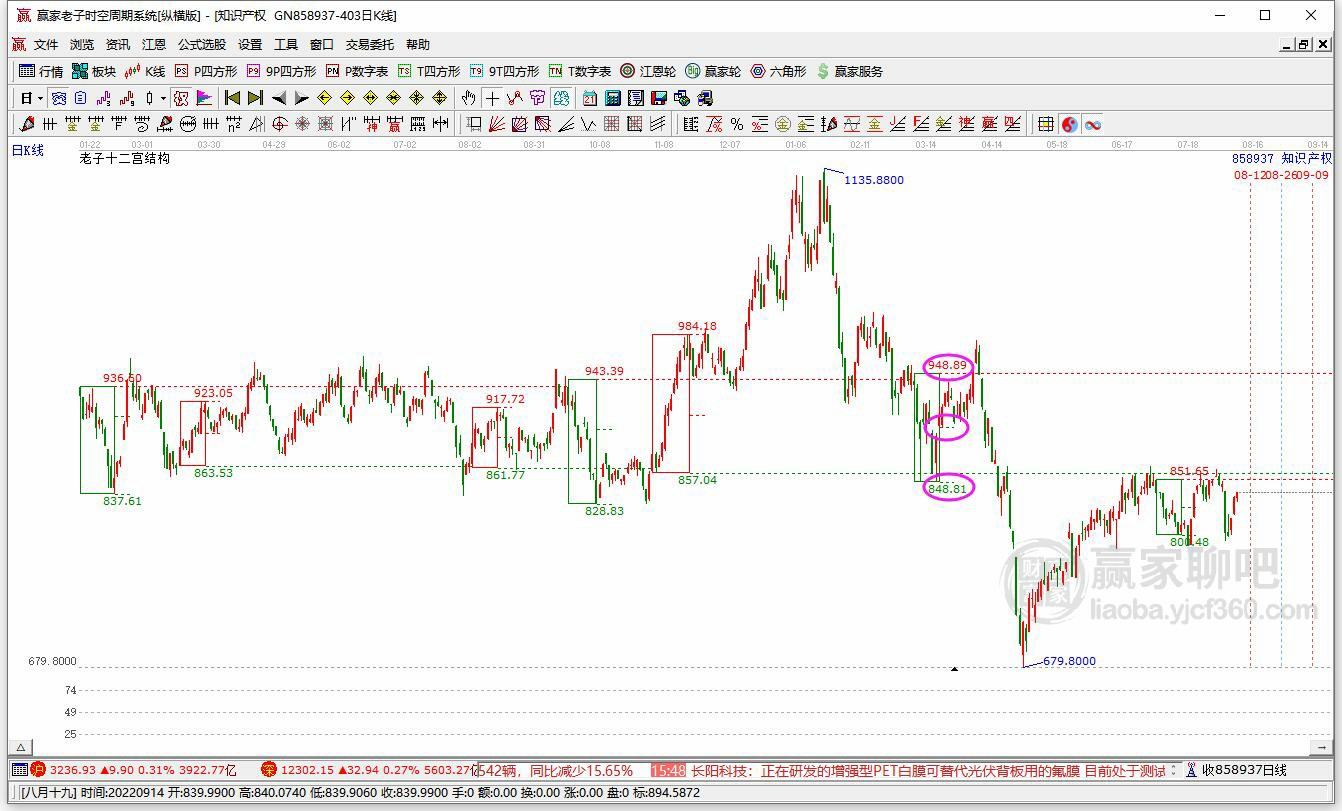This screenshot has width=1342, height=811.
Task: Open the T数字表 tool
Action: [x=580, y=71]
